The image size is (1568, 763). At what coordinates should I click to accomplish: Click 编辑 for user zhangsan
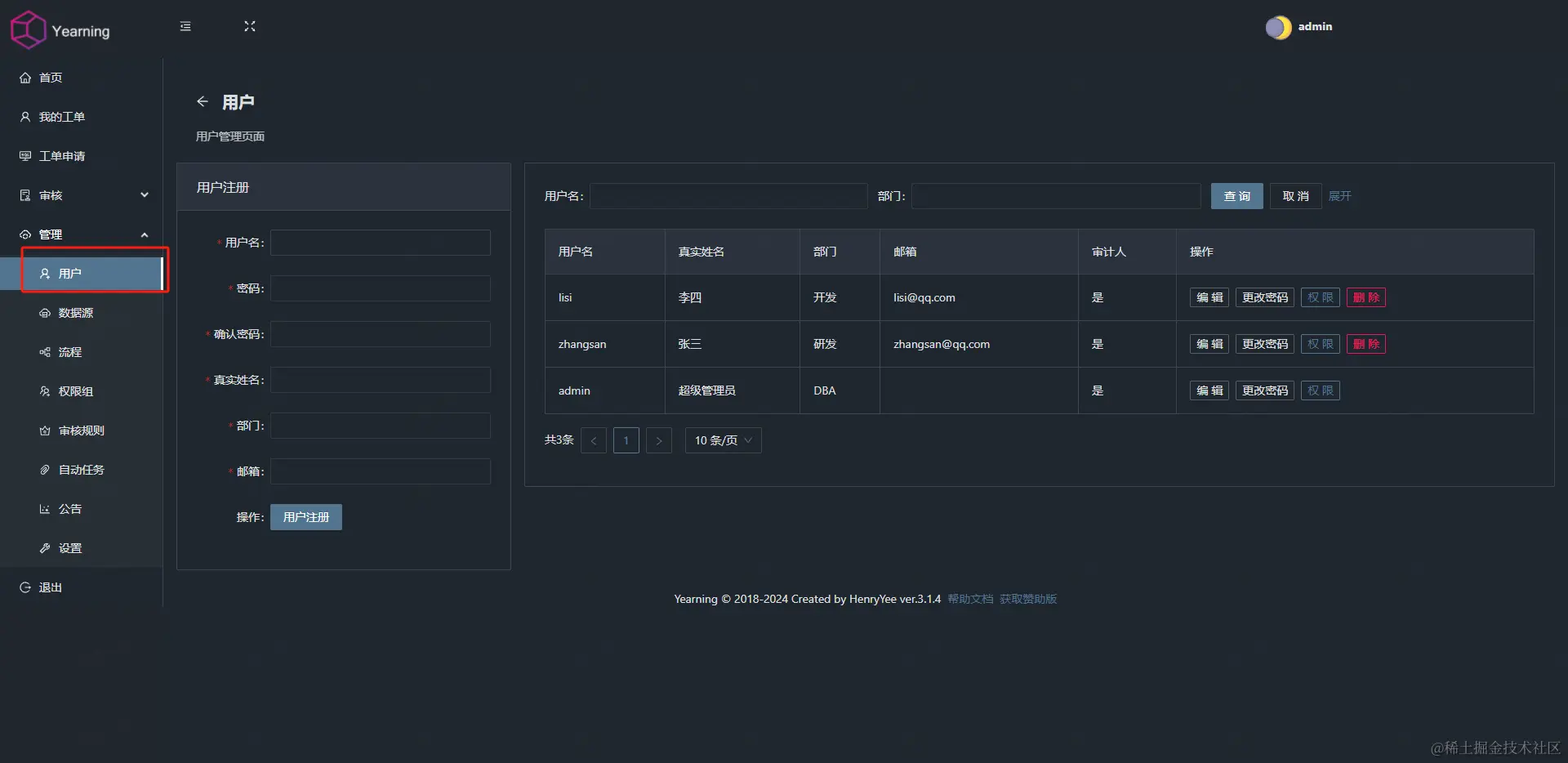(1209, 344)
